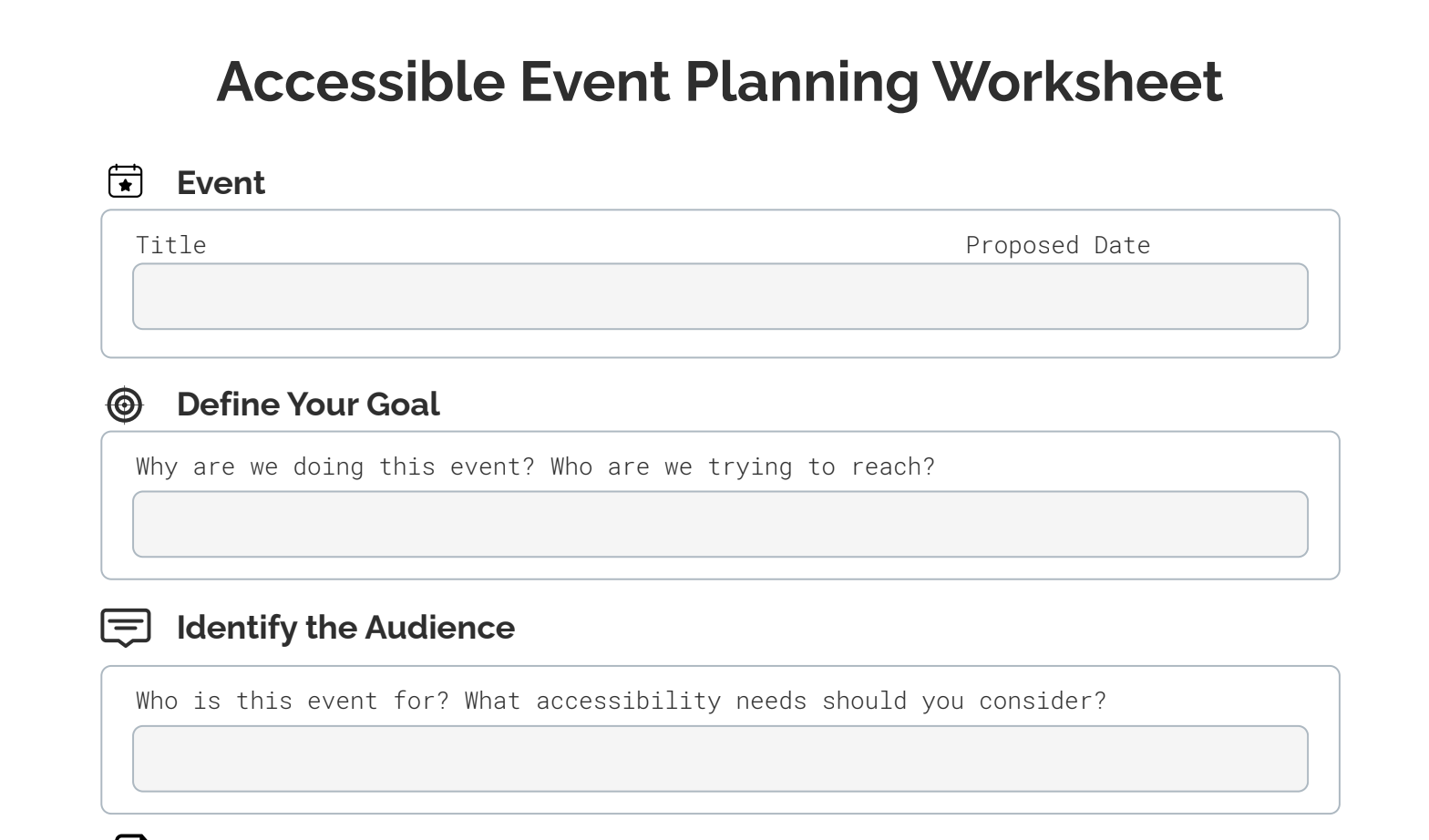Click the speech bubble icon beside Identify the Audience
Image resolution: width=1429 pixels, height=840 pixels.
coord(126,628)
